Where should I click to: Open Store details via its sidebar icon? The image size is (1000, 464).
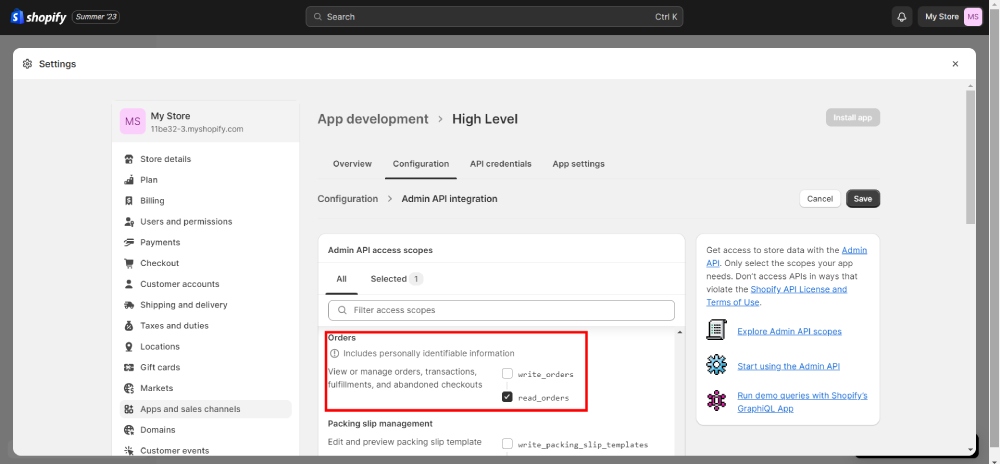coord(129,159)
